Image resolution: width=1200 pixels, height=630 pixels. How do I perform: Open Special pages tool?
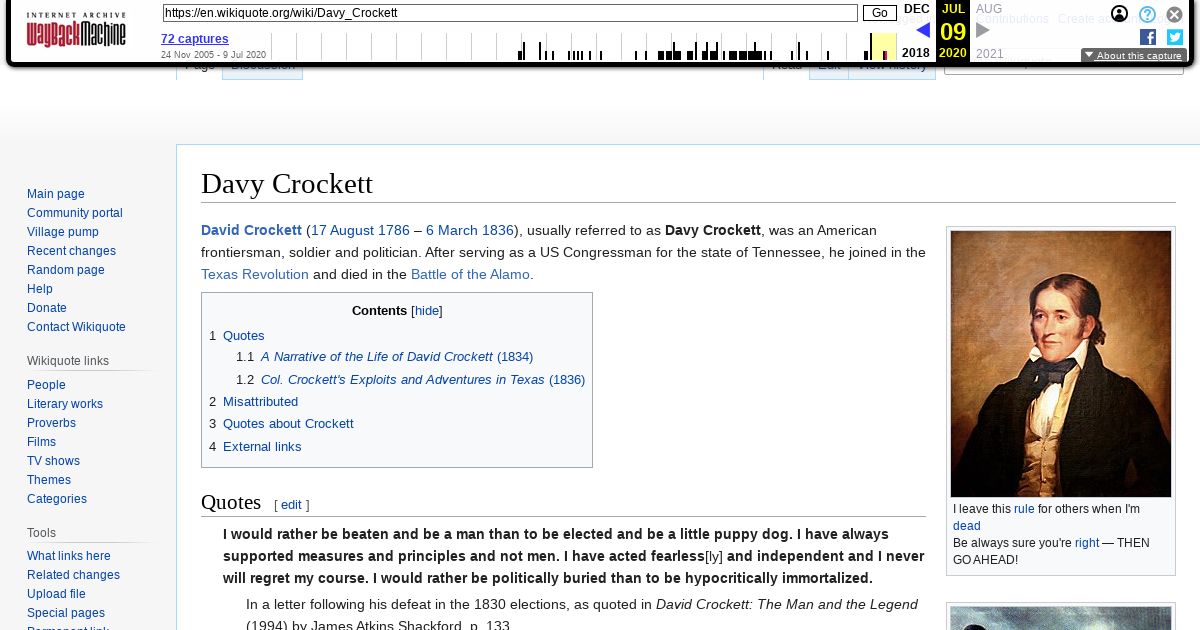tap(66, 613)
